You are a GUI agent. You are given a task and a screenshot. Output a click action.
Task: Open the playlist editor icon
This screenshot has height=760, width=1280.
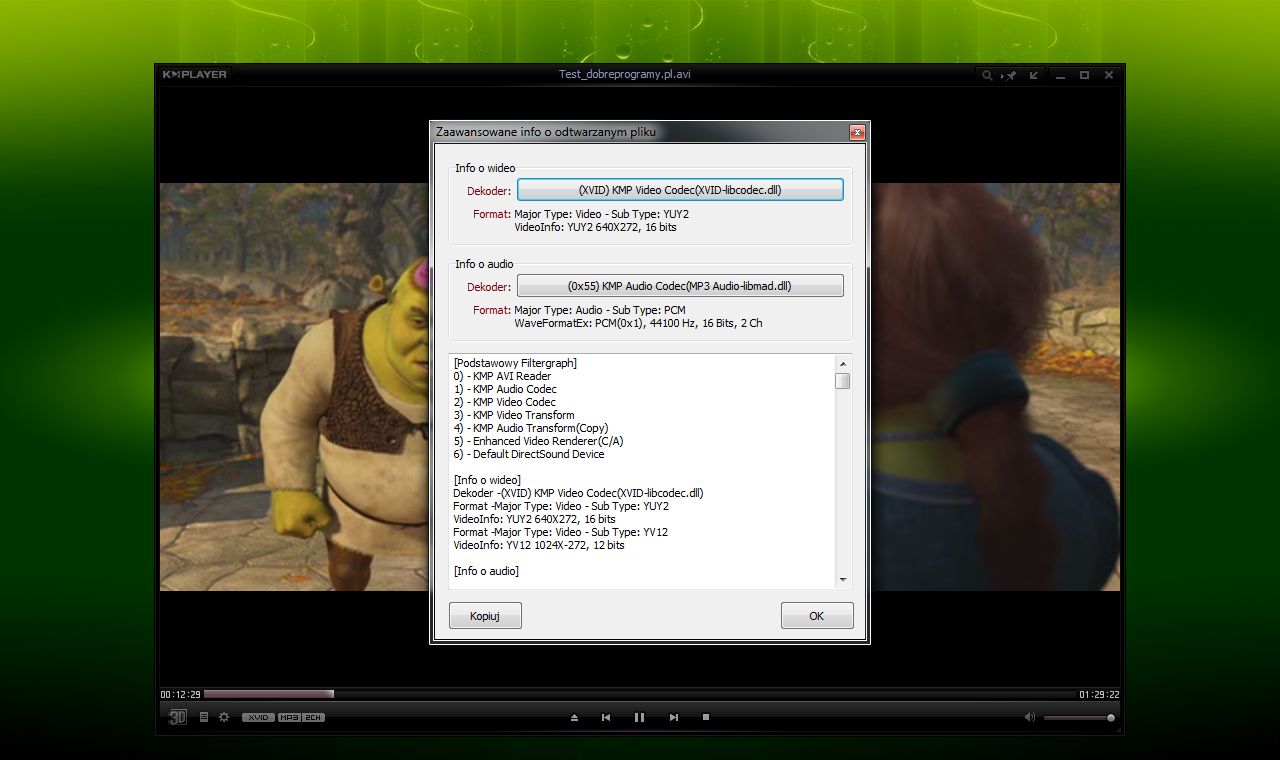click(204, 717)
